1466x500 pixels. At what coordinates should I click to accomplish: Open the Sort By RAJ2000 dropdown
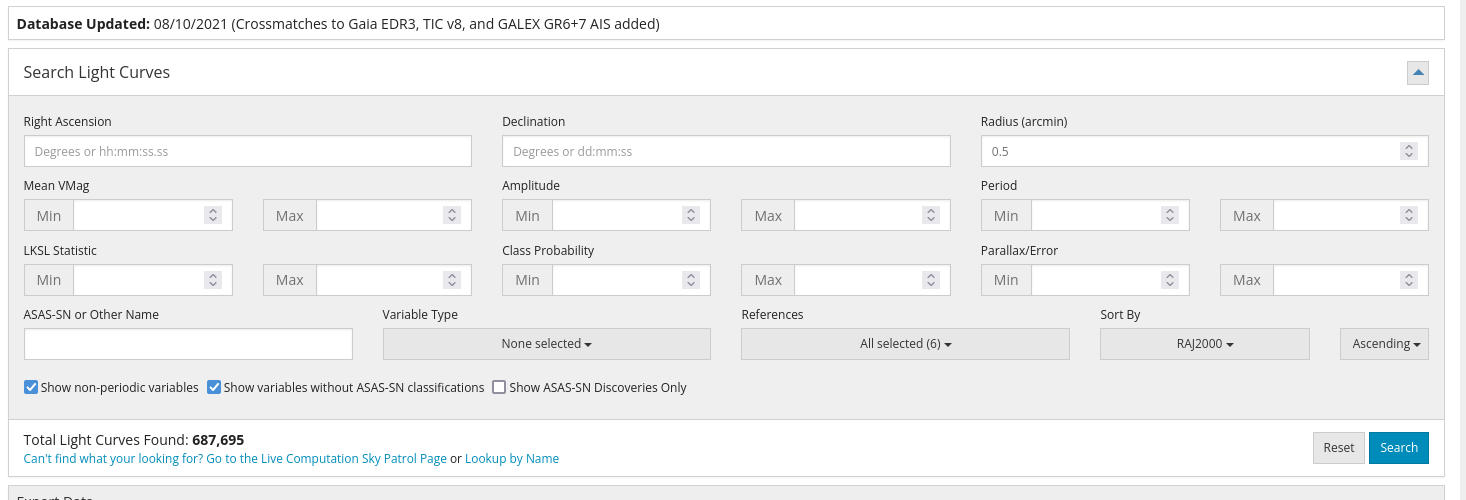(x=1204, y=344)
